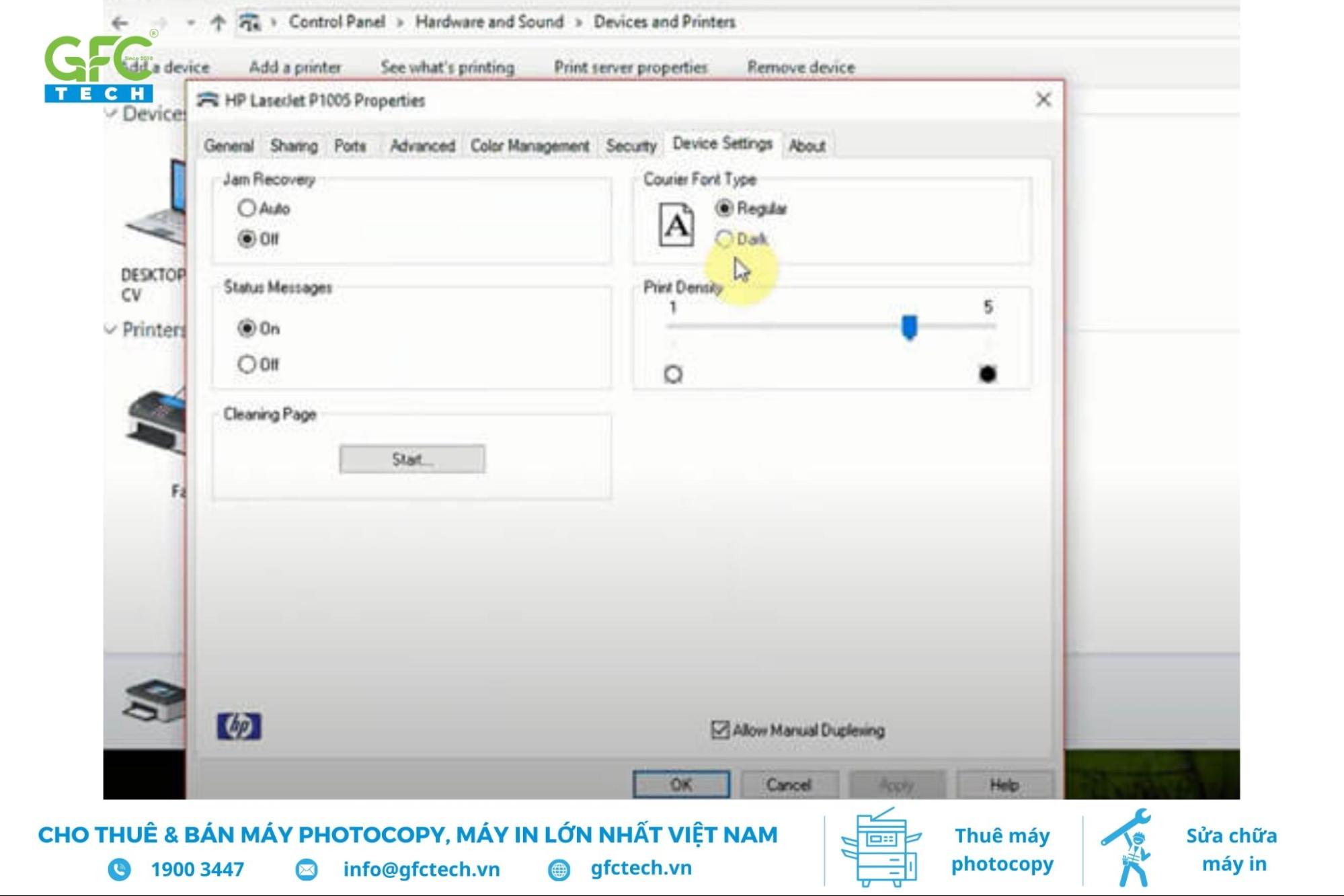1344x896 pixels.
Task: Switch to Color Management tab
Action: coord(530,146)
